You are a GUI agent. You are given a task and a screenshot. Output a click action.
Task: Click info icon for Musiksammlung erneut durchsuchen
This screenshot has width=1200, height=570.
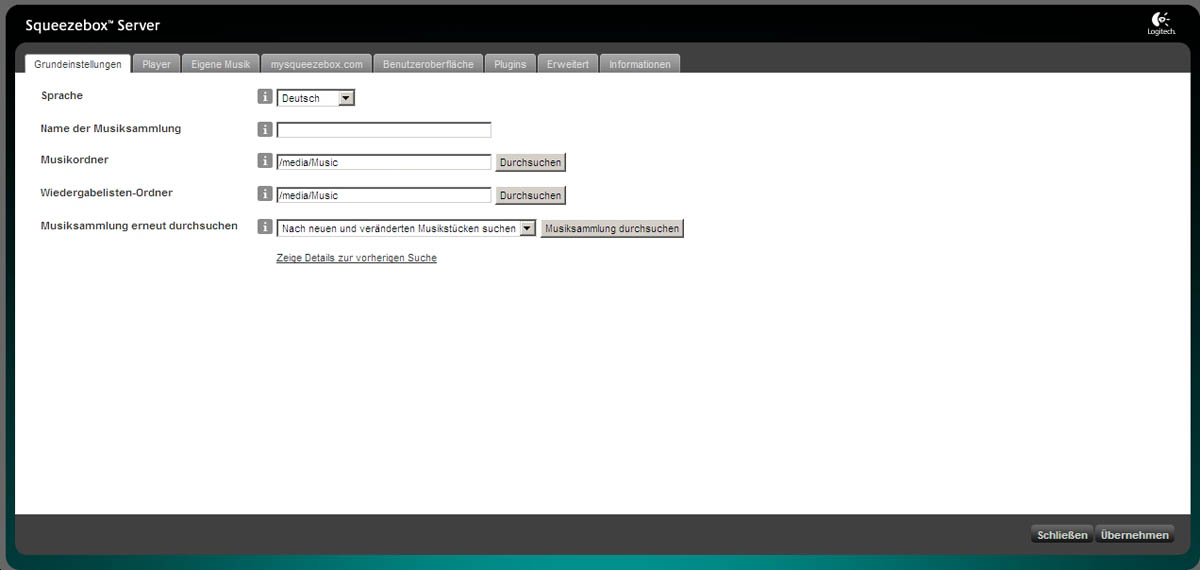265,227
